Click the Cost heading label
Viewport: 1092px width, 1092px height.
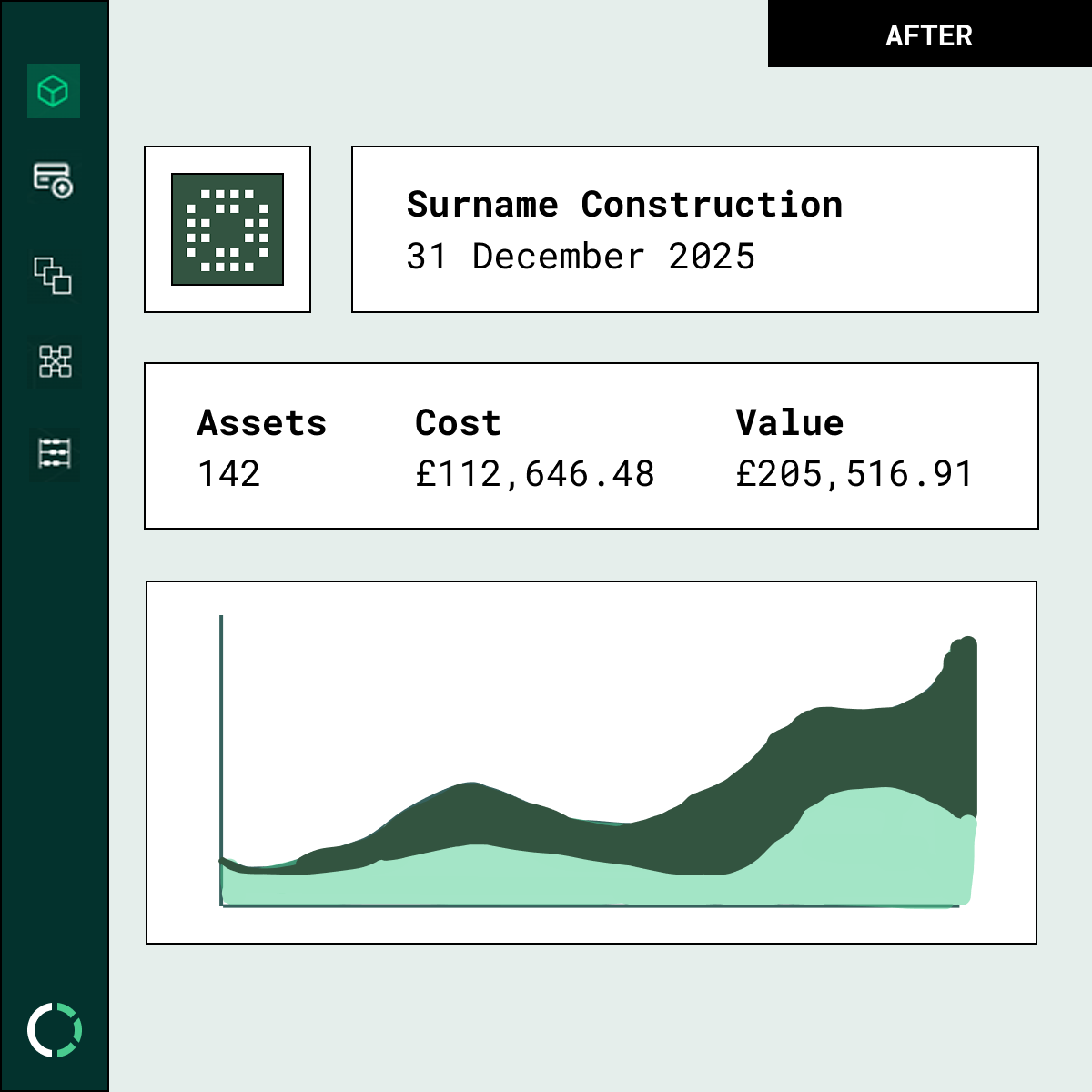click(458, 423)
